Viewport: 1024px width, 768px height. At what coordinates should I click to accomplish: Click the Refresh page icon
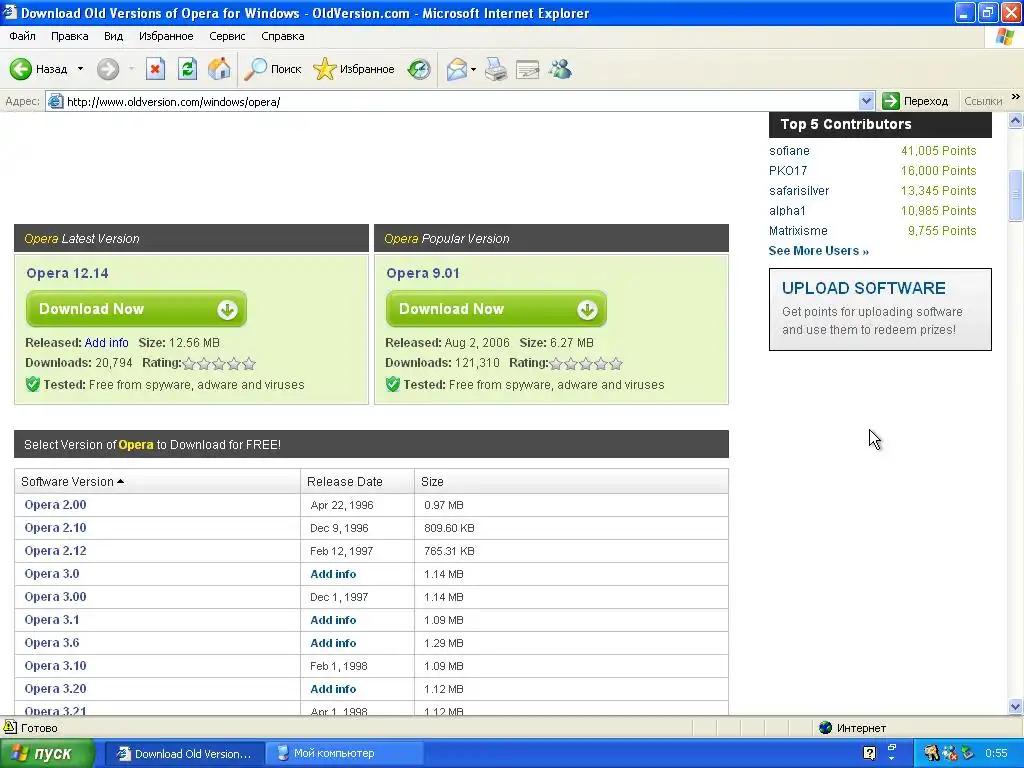(187, 69)
